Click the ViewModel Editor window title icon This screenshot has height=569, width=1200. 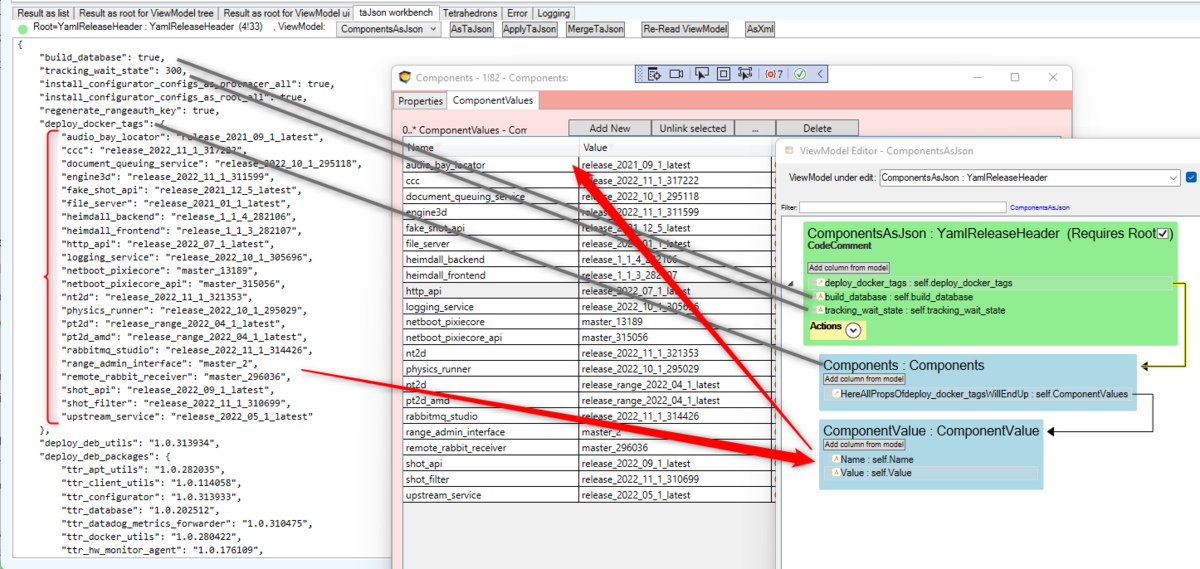click(790, 151)
